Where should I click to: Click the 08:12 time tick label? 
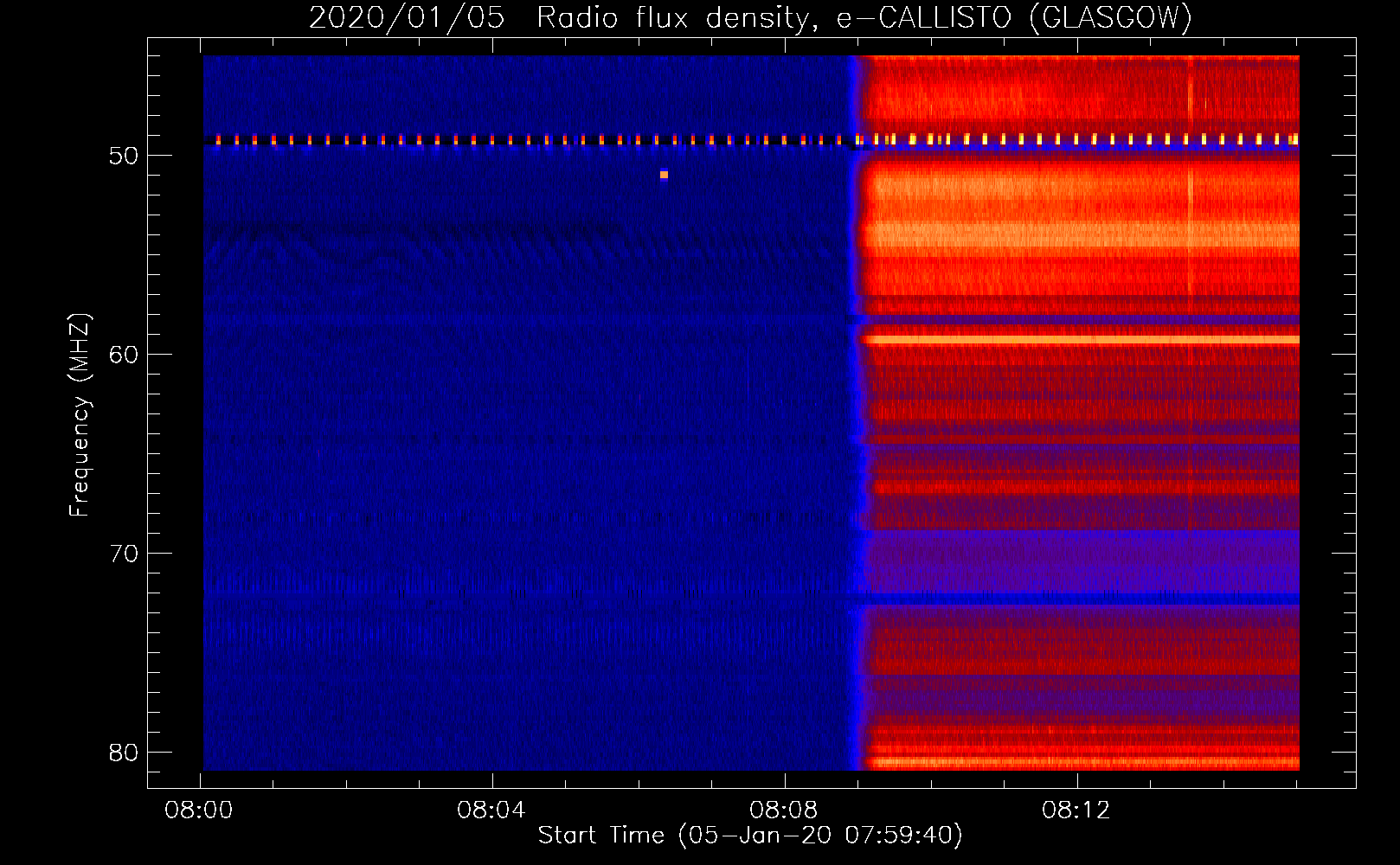(x=1076, y=811)
